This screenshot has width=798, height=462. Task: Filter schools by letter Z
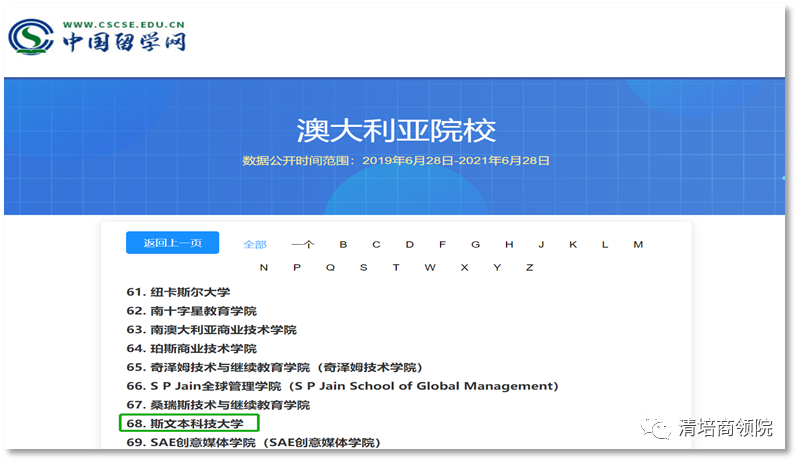click(529, 267)
